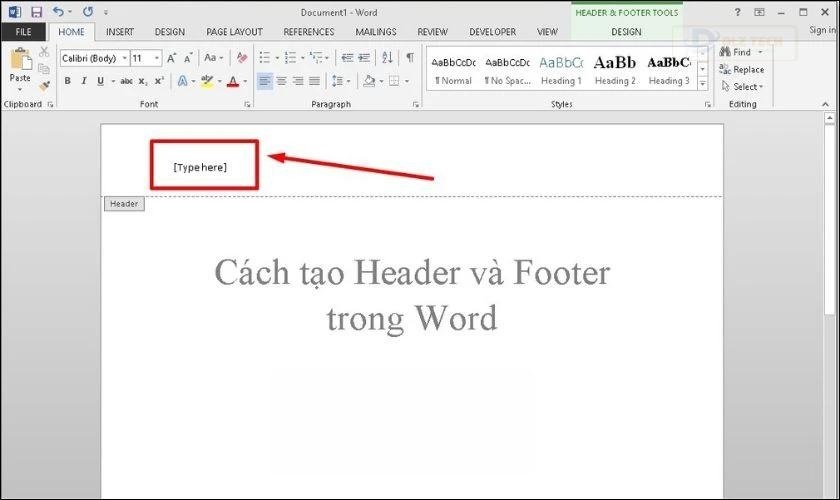Toggle Underline formatting

[100, 81]
